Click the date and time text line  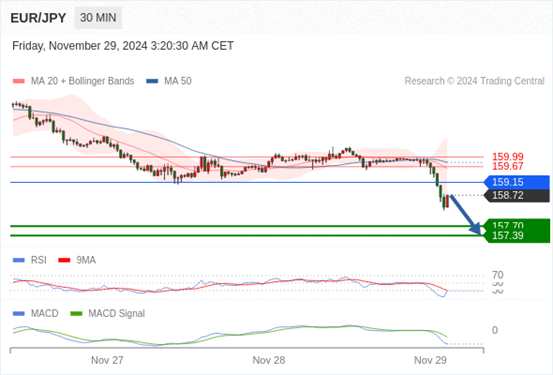click(123, 46)
